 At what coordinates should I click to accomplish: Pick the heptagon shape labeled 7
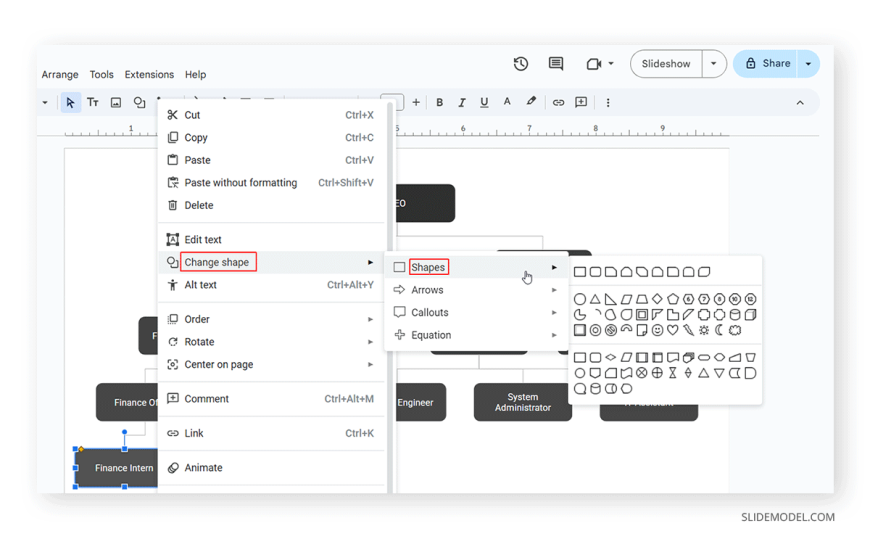[704, 299]
